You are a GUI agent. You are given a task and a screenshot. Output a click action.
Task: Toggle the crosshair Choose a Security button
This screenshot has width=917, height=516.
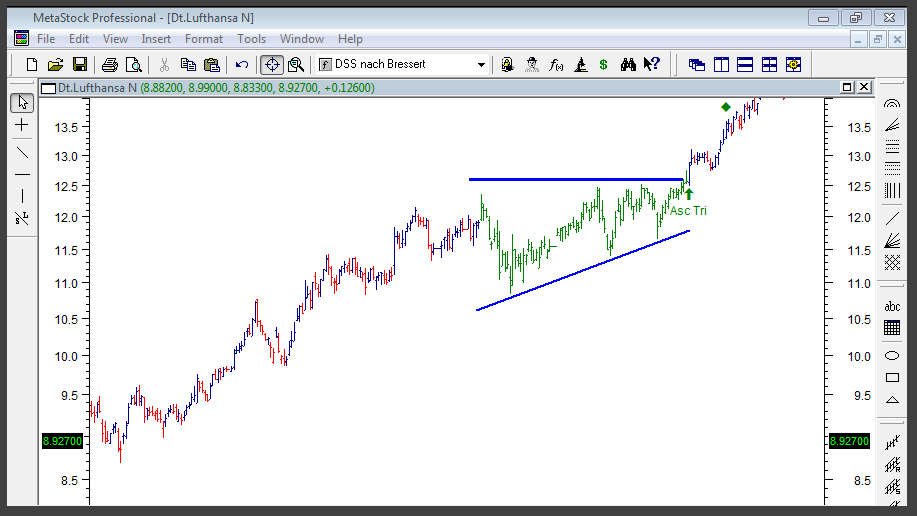tap(272, 64)
